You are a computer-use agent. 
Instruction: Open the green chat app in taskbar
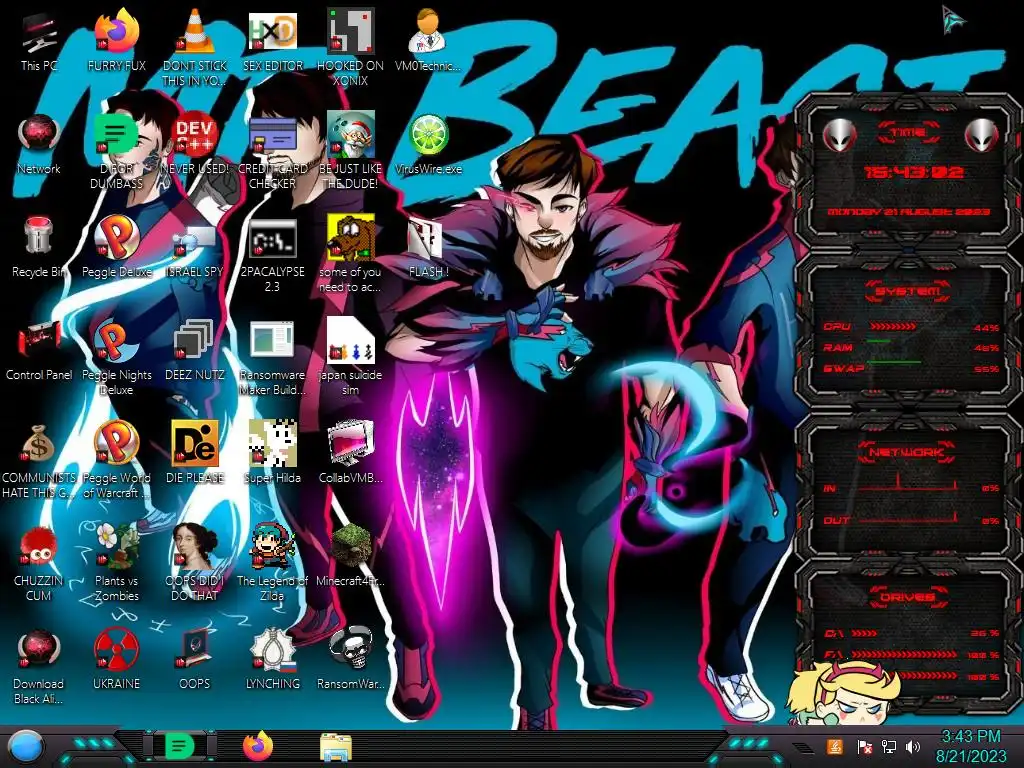[180, 746]
